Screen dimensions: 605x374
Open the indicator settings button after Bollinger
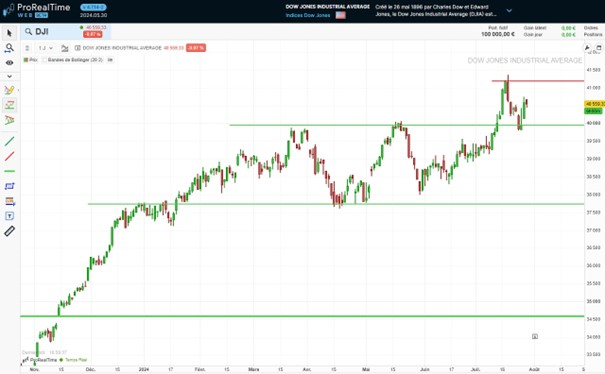tap(110, 60)
